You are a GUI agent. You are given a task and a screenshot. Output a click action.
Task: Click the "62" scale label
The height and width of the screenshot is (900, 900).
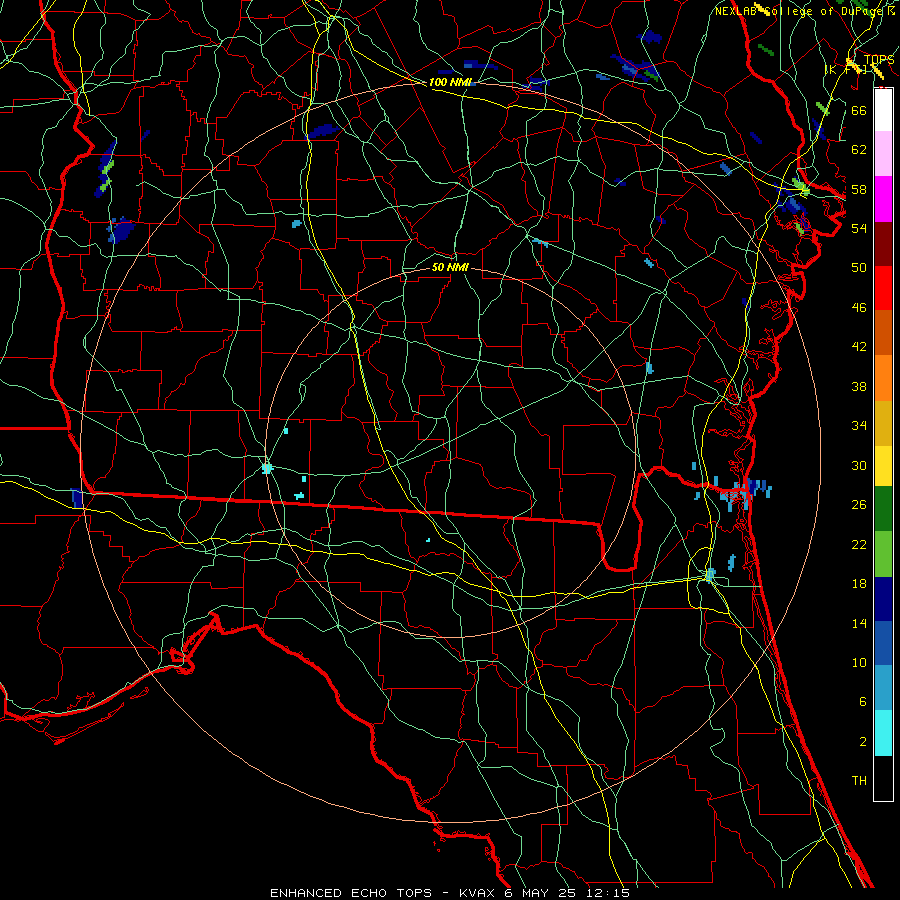click(x=859, y=150)
